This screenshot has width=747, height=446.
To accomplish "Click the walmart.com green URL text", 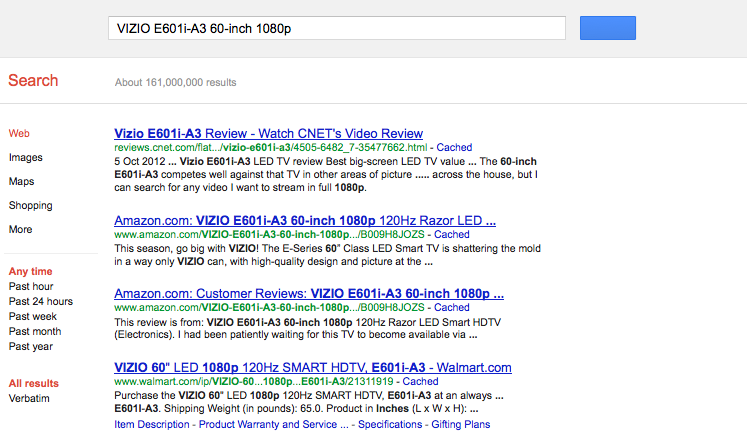I will click(254, 381).
